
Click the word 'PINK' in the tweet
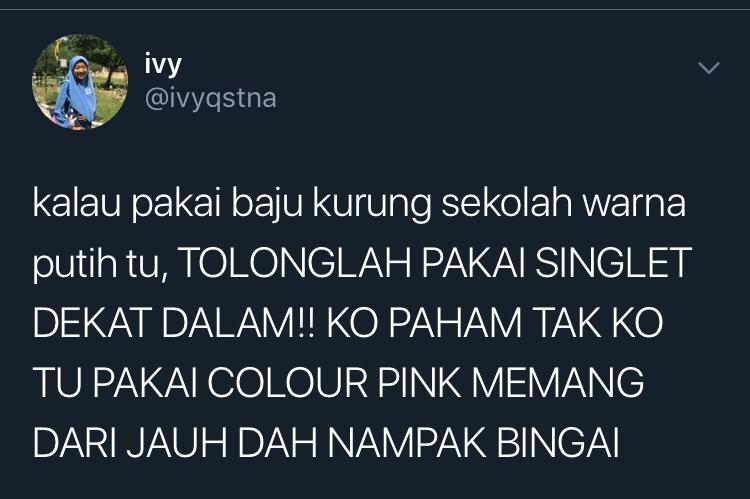coord(419,382)
